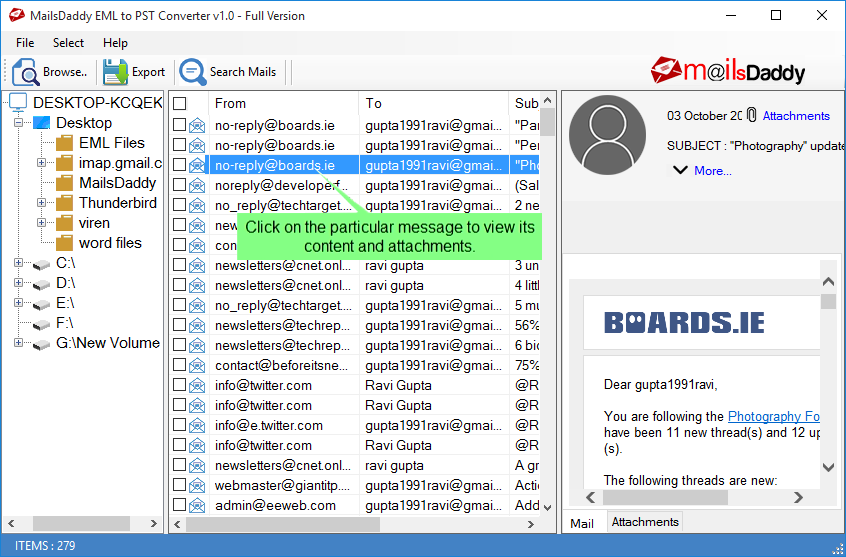Viewport: 846px width, 557px height.
Task: Click the preview pane horizontal scrollbar thumb
Action: pos(665,497)
